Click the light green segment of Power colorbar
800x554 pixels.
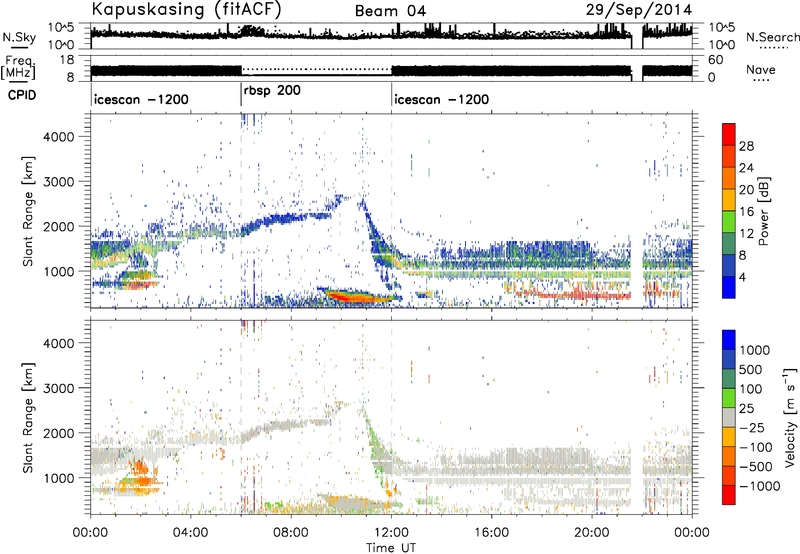pos(729,222)
